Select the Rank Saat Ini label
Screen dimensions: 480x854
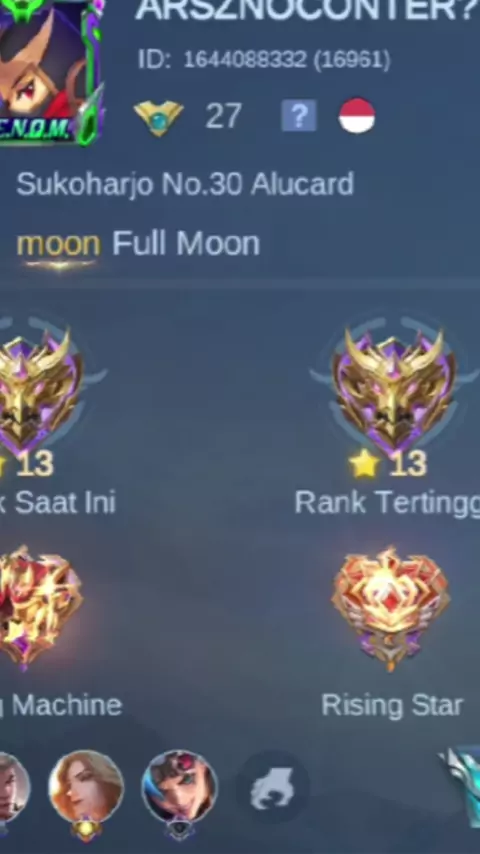click(58, 503)
